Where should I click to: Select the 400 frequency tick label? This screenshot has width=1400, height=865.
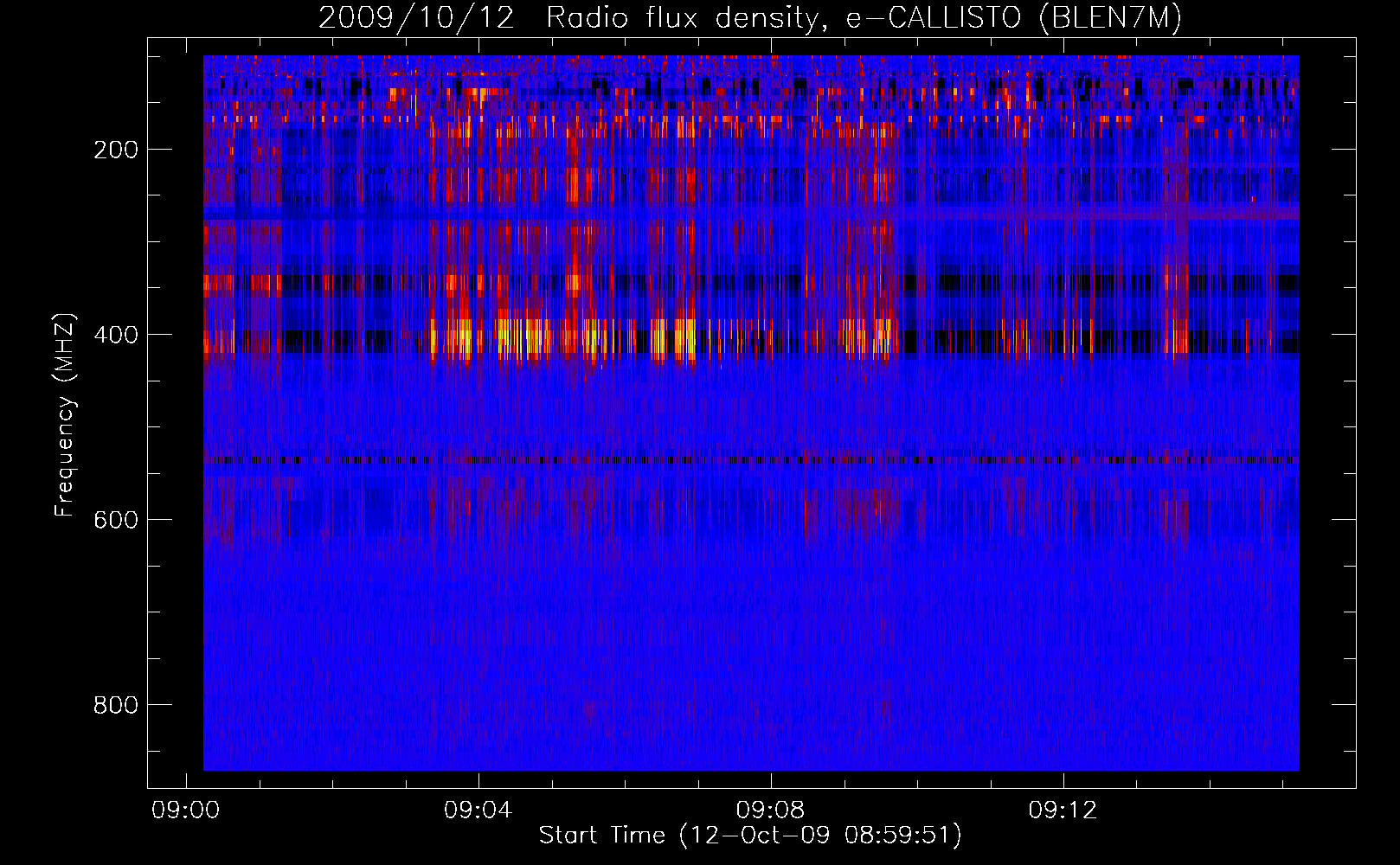pos(116,335)
